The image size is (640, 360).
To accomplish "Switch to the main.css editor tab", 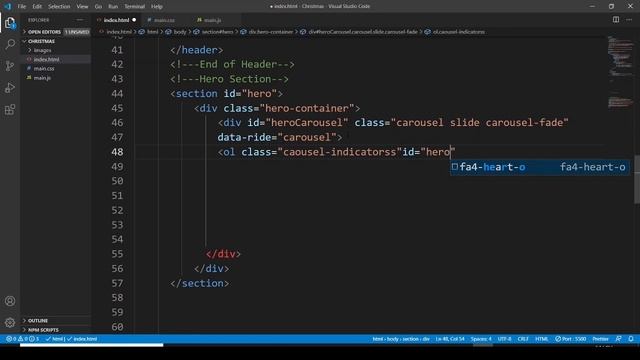I will [x=164, y=20].
